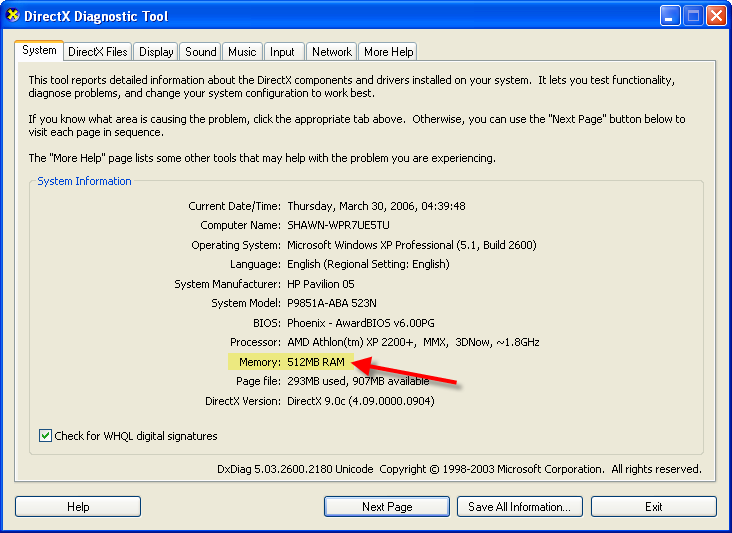Click the page file 293MB used value
Screen dimensions: 732x533
click(358, 381)
